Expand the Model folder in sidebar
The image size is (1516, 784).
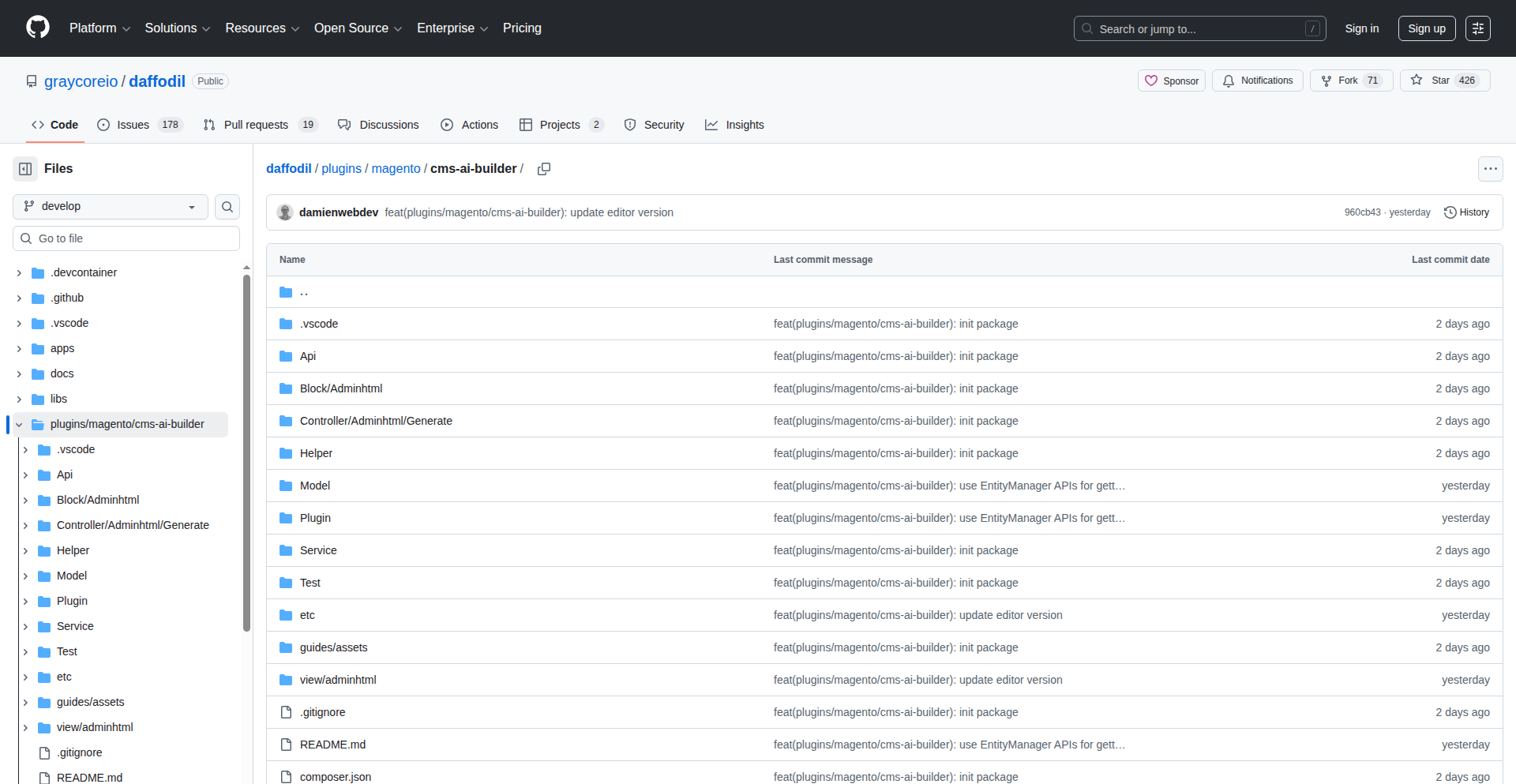[25, 576]
